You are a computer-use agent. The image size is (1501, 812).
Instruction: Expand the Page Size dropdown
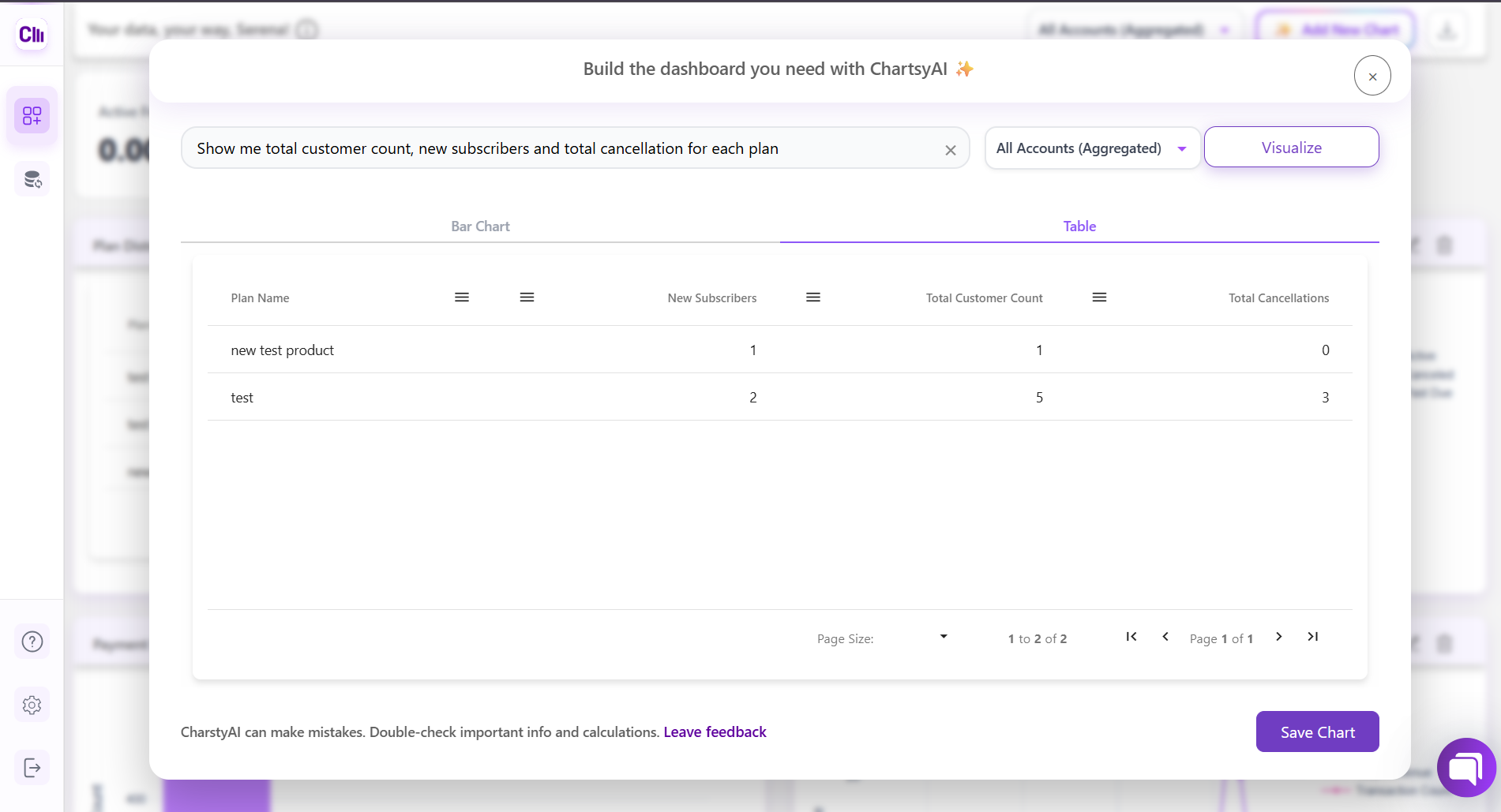coord(943,637)
